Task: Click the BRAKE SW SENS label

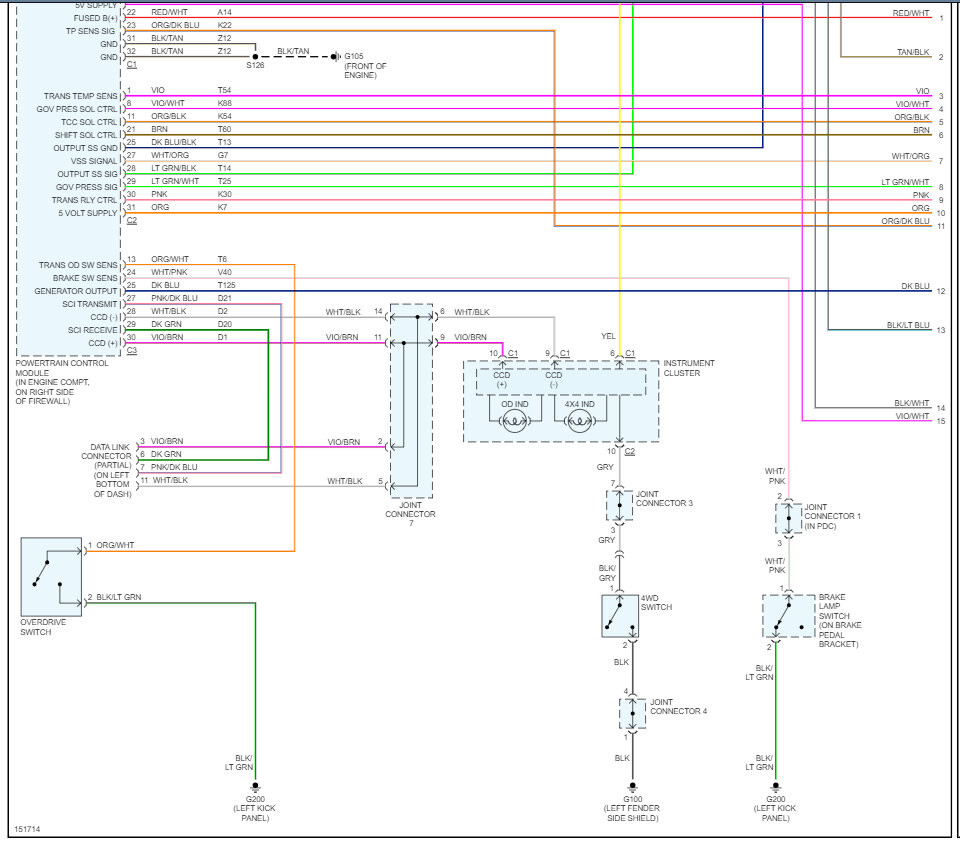Action: tap(85, 278)
